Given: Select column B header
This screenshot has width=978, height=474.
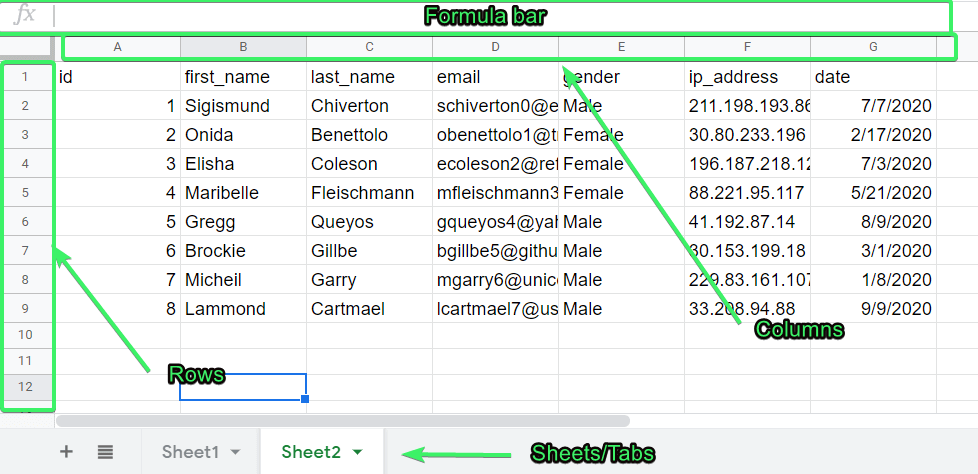Looking at the screenshot, I should 243,47.
